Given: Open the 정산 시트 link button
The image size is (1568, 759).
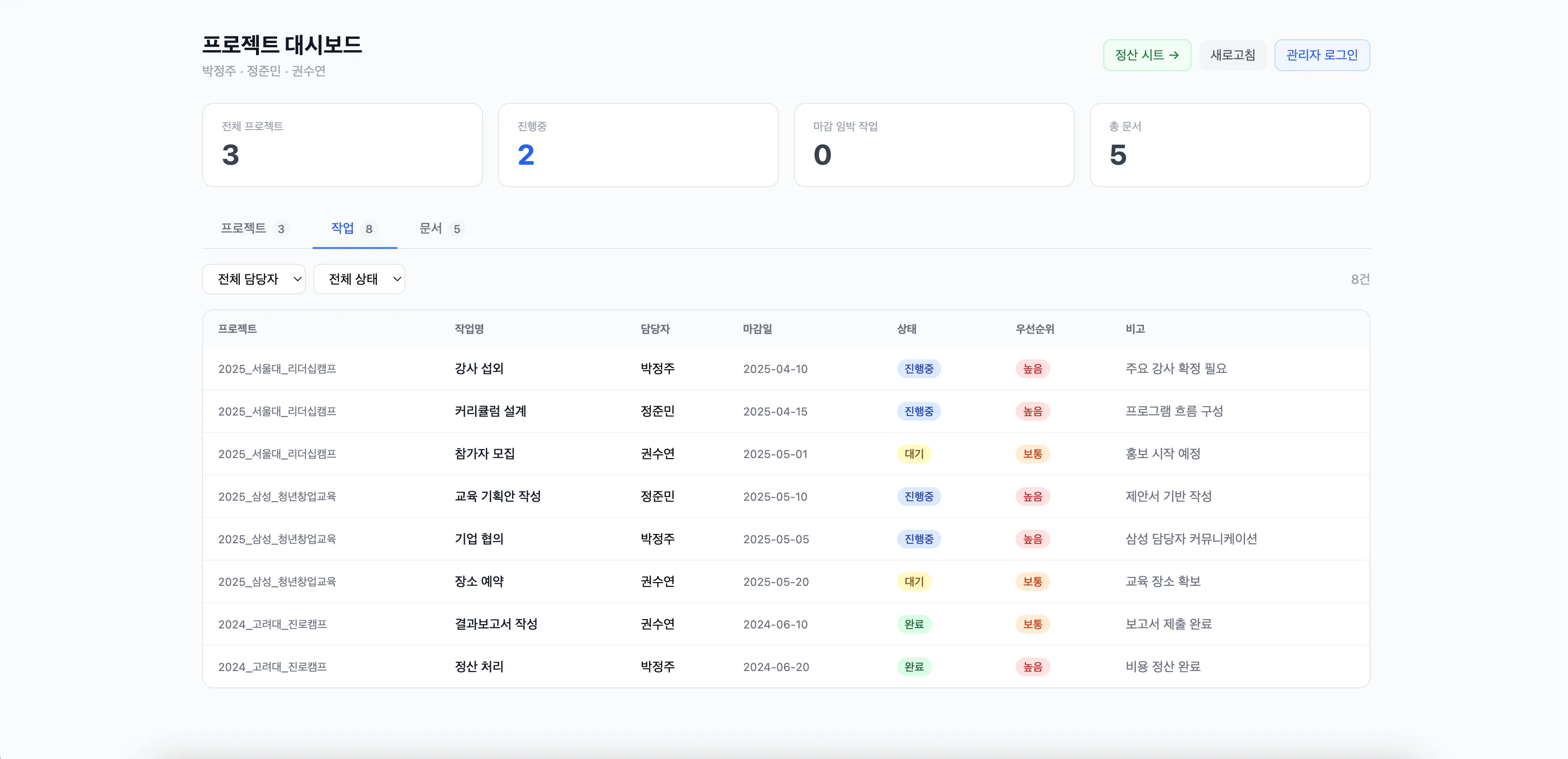Looking at the screenshot, I should tap(1147, 55).
